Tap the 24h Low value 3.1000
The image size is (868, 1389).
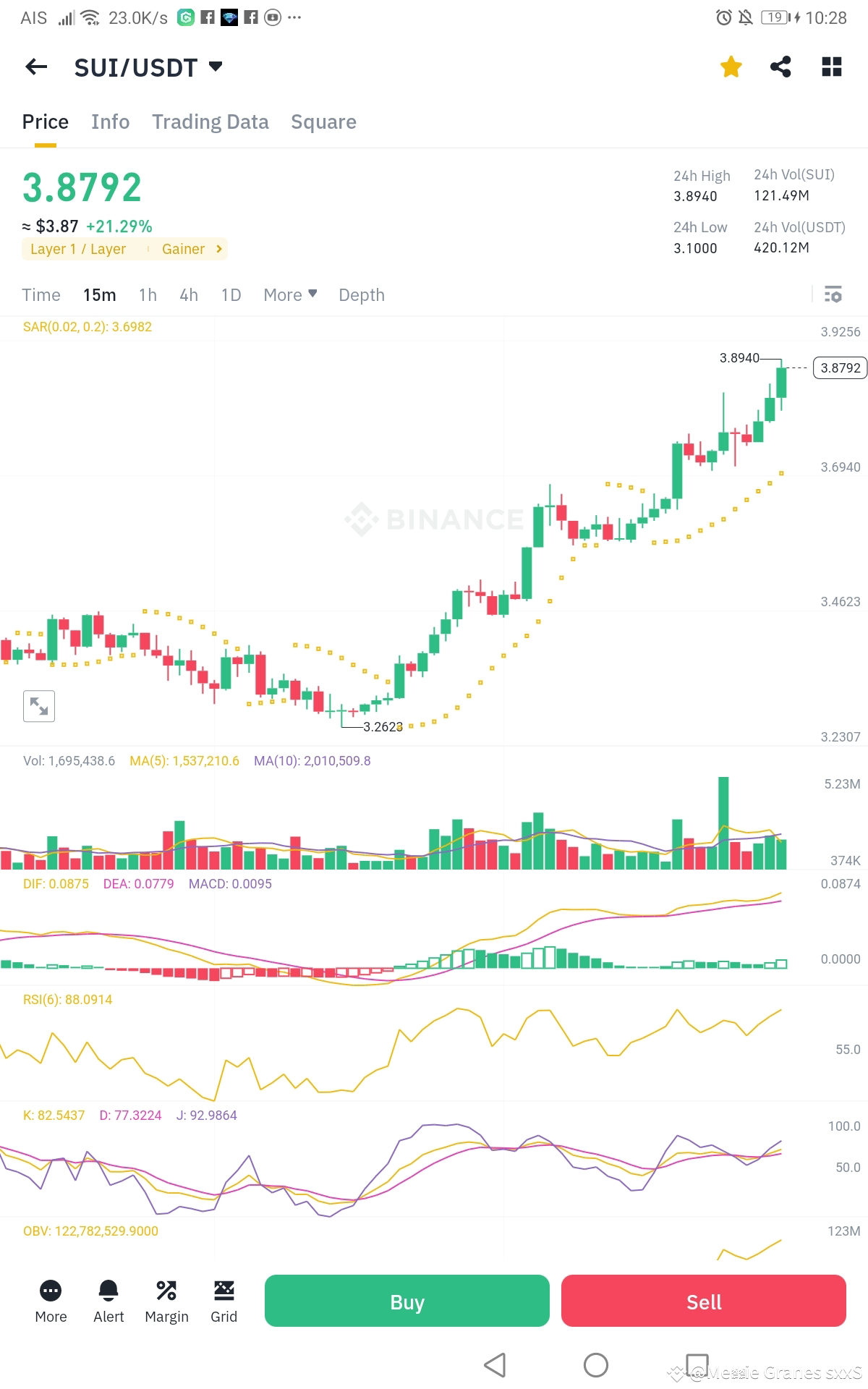695,248
